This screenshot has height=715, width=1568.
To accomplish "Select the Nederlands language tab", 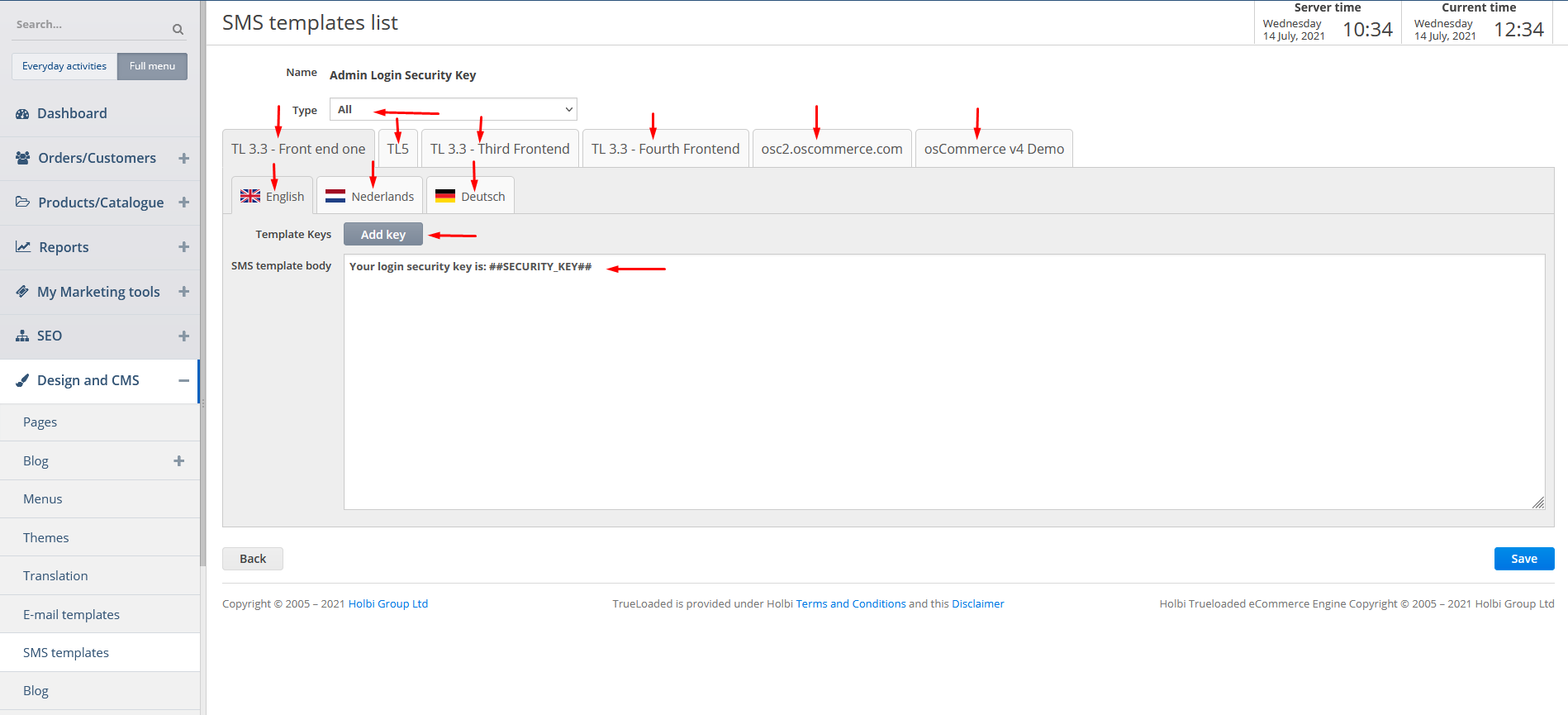I will (x=369, y=197).
